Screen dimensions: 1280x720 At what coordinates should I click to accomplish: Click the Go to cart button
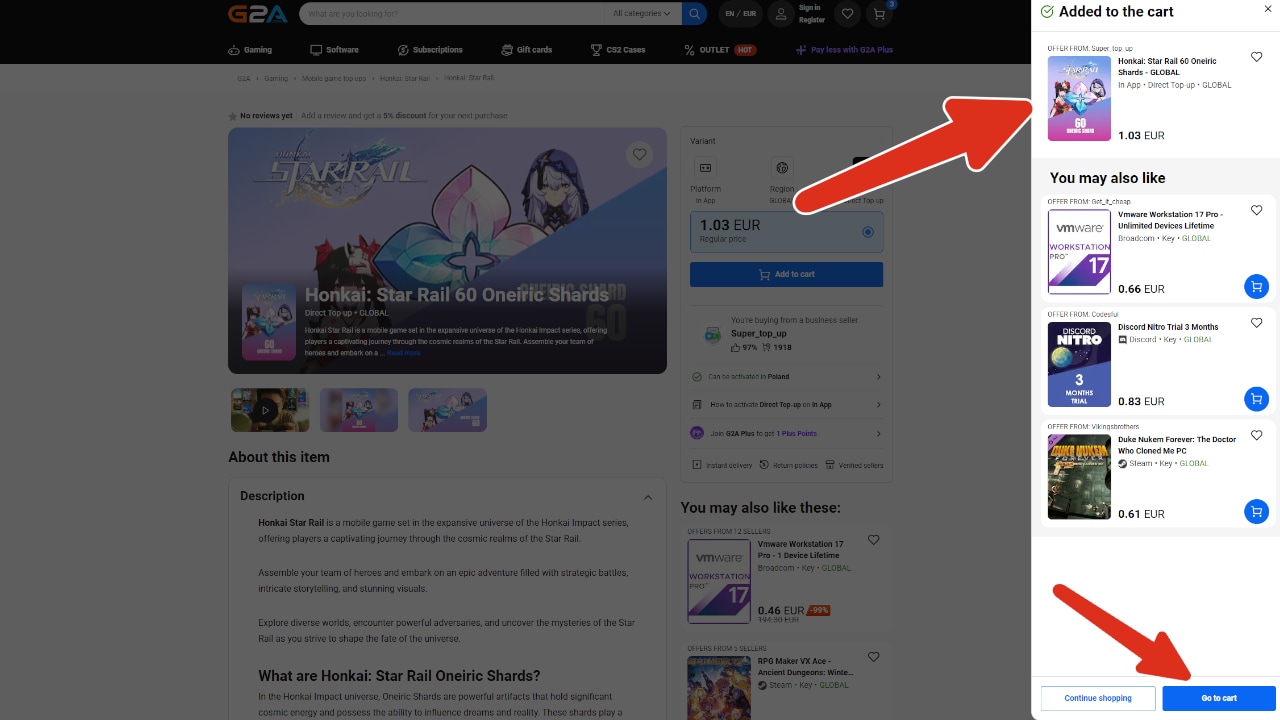pos(1218,698)
